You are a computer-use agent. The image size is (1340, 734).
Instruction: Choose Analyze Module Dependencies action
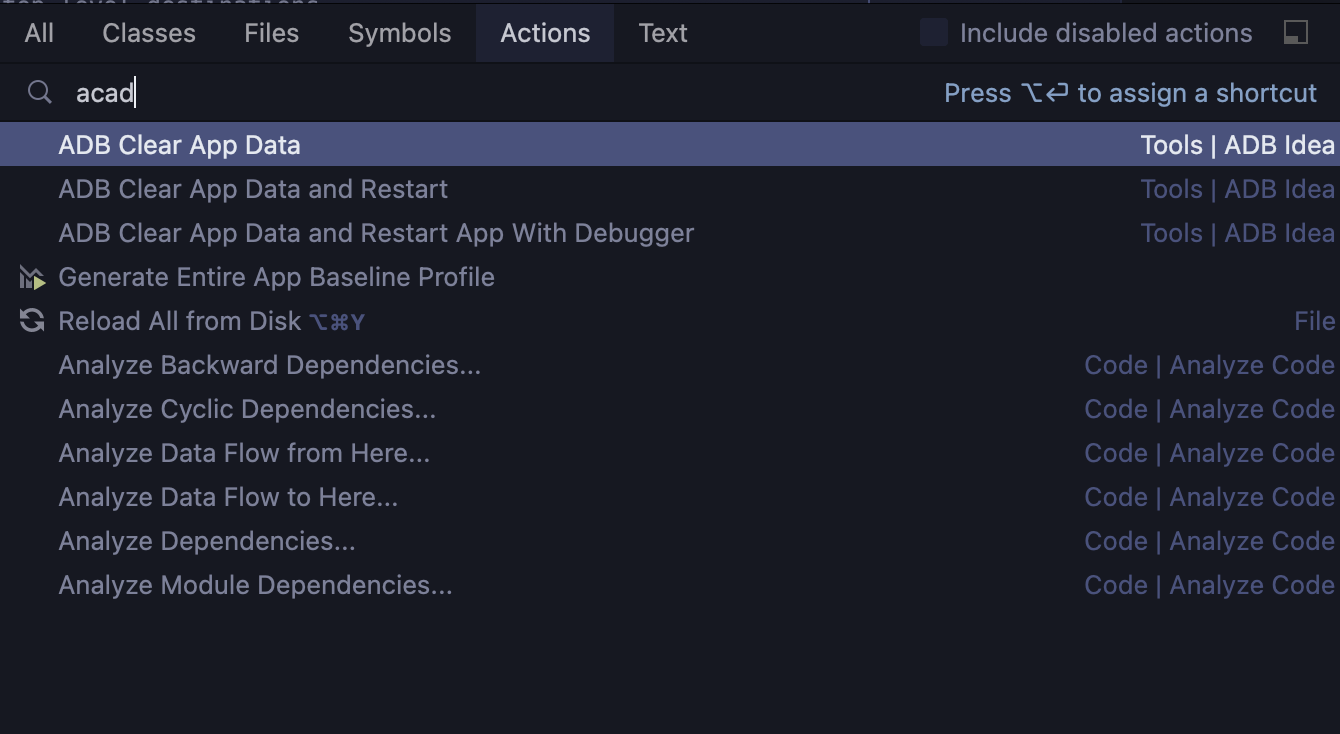pos(254,584)
